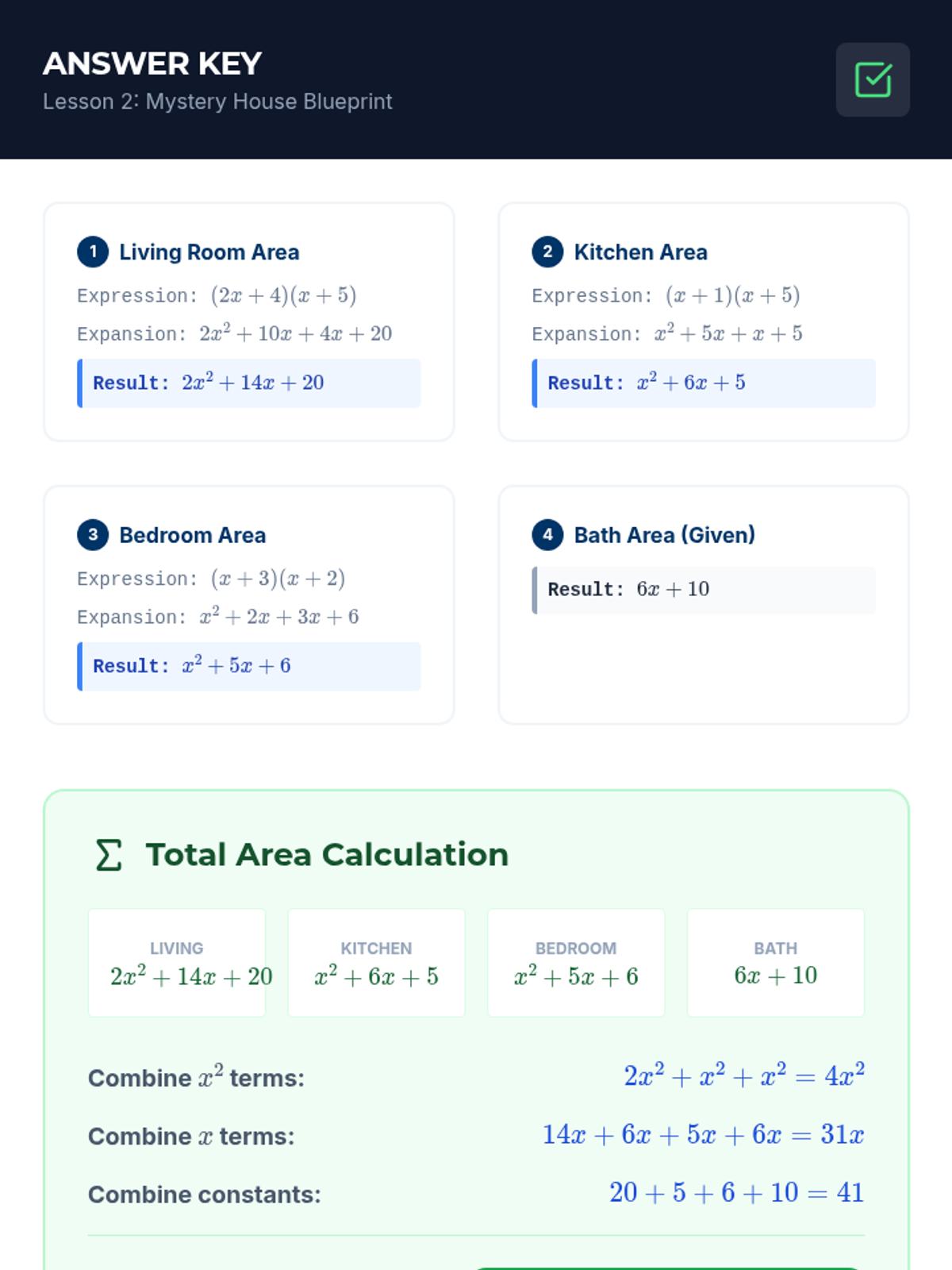Image resolution: width=952 pixels, height=1270 pixels.
Task: Click the combined x terms equation equaling 31x
Action: pyautogui.click(x=703, y=1135)
